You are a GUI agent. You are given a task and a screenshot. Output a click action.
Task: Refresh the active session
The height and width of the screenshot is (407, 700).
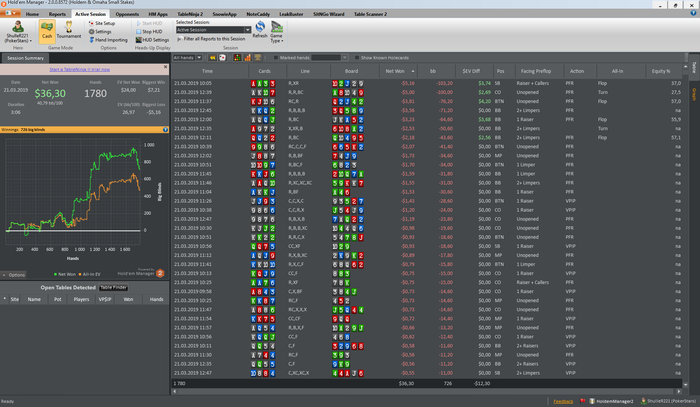[260, 29]
